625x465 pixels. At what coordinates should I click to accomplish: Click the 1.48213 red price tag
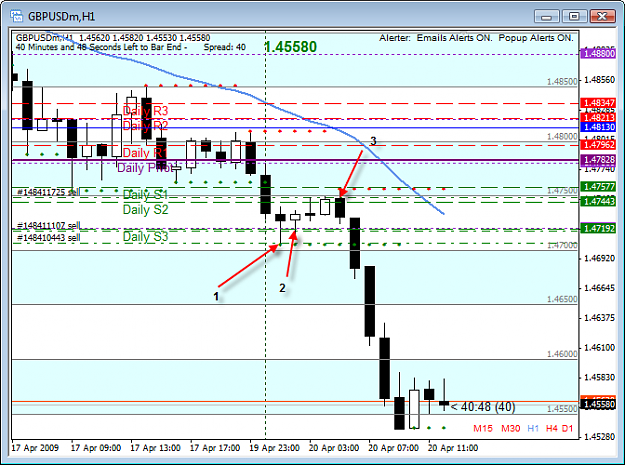(x=599, y=118)
